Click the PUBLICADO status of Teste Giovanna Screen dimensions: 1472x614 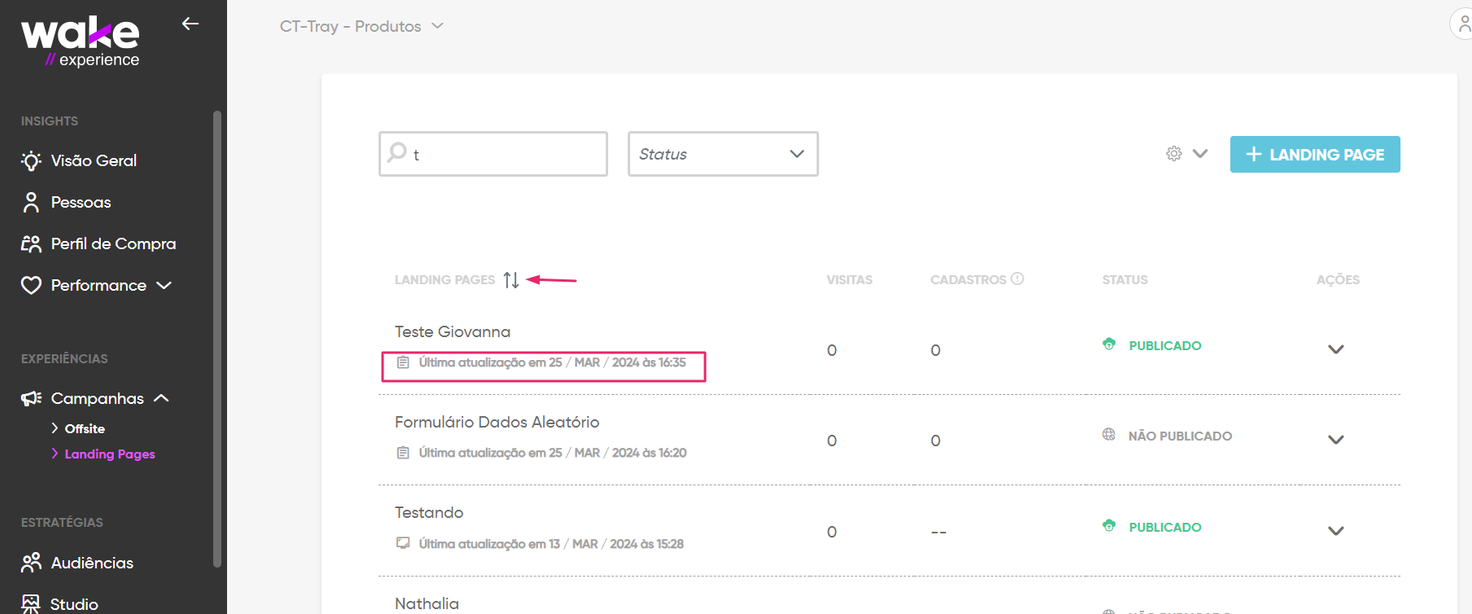[x=1165, y=346]
